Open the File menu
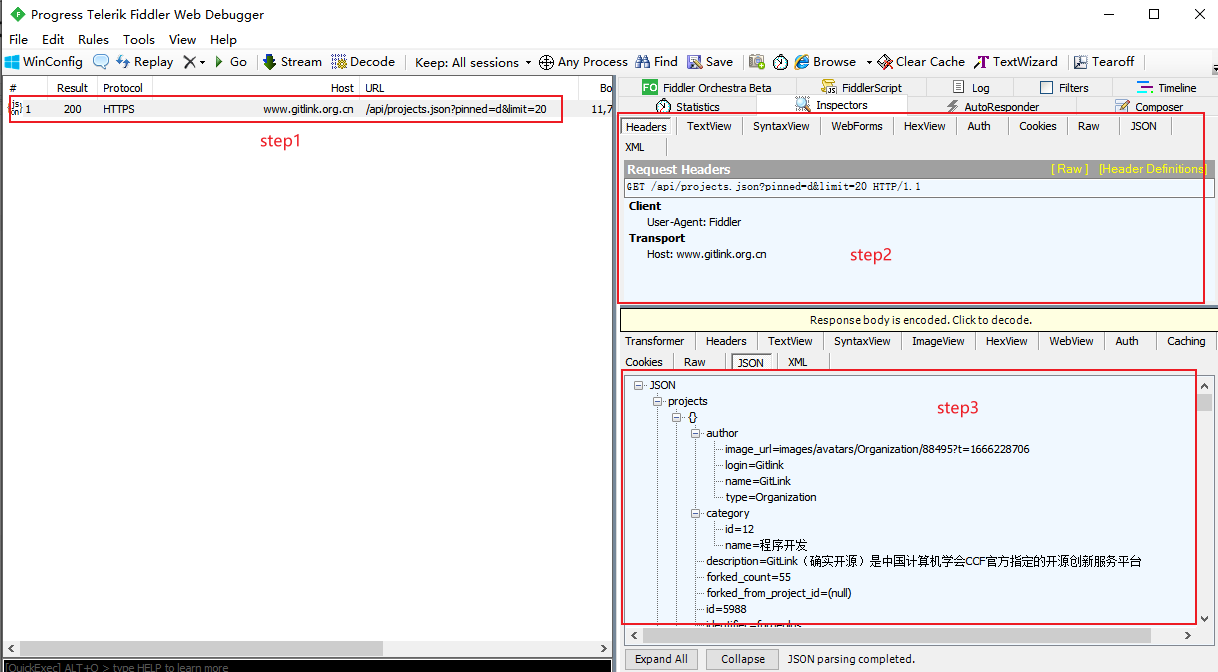 tap(18, 39)
